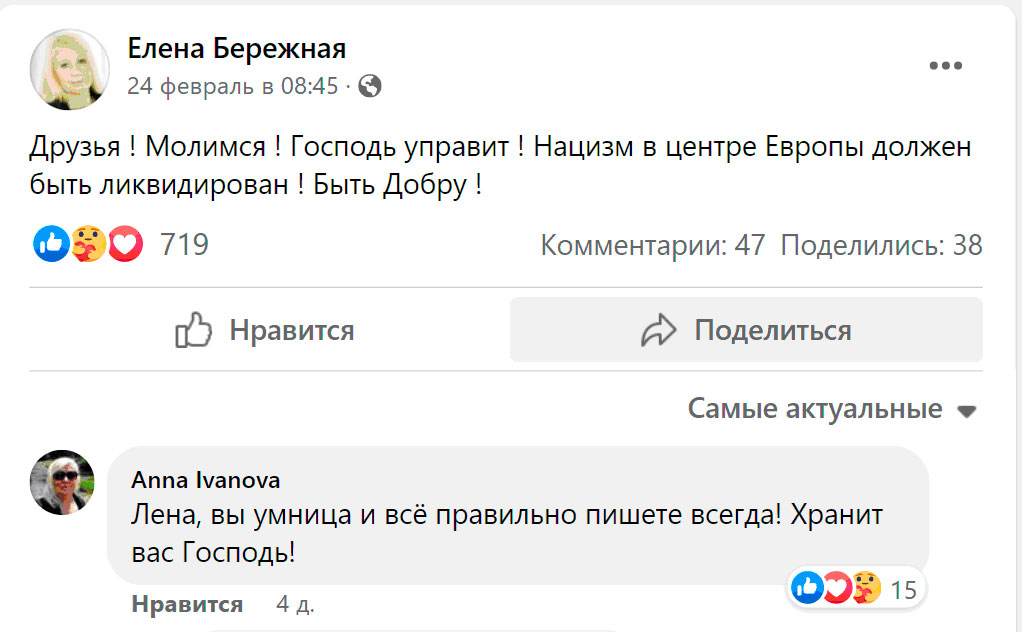The height and width of the screenshot is (632, 1022).
Task: Click Нравится link under Anna's comment
Action: (187, 604)
